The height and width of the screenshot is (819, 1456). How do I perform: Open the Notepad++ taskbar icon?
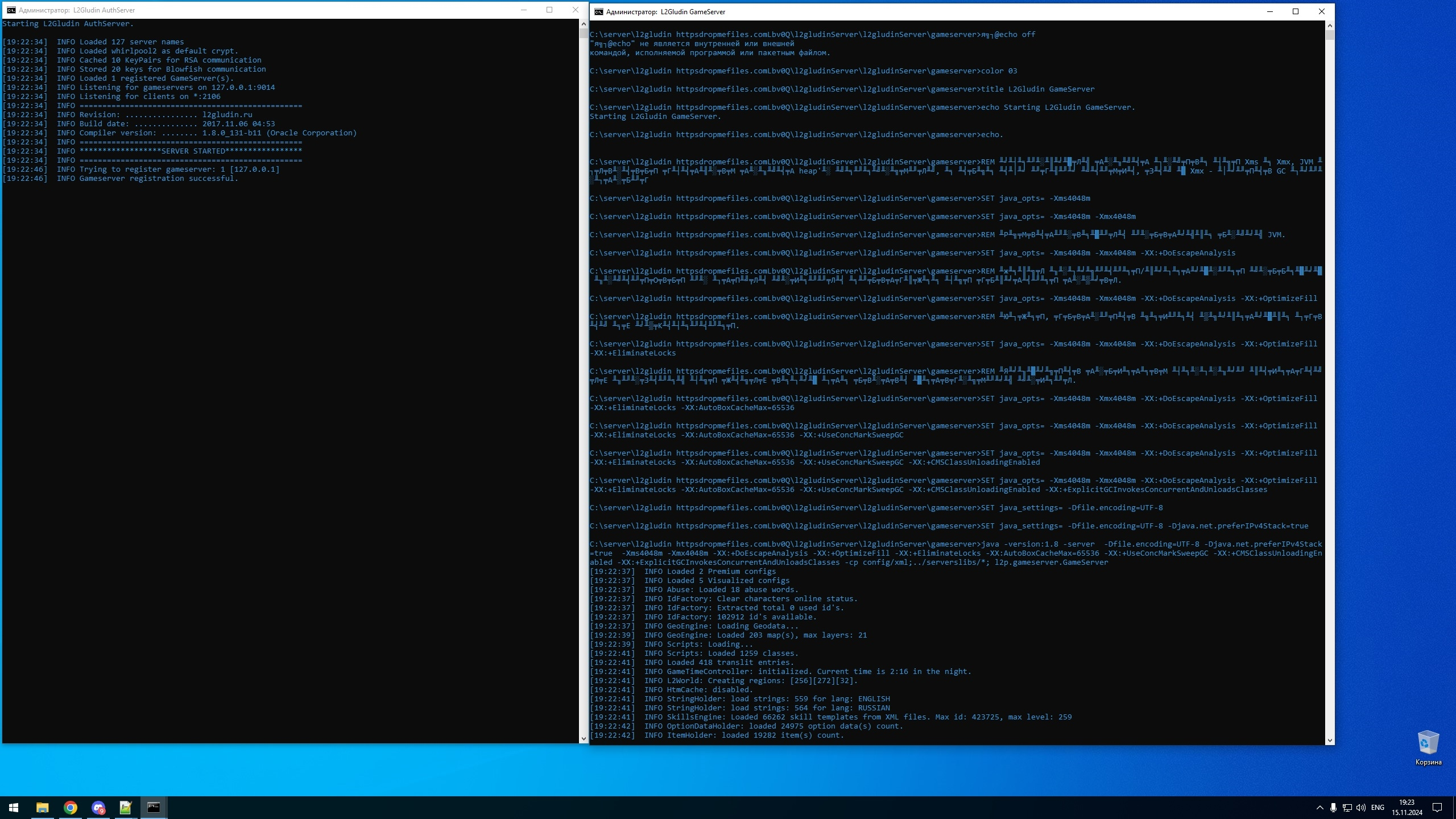126,807
